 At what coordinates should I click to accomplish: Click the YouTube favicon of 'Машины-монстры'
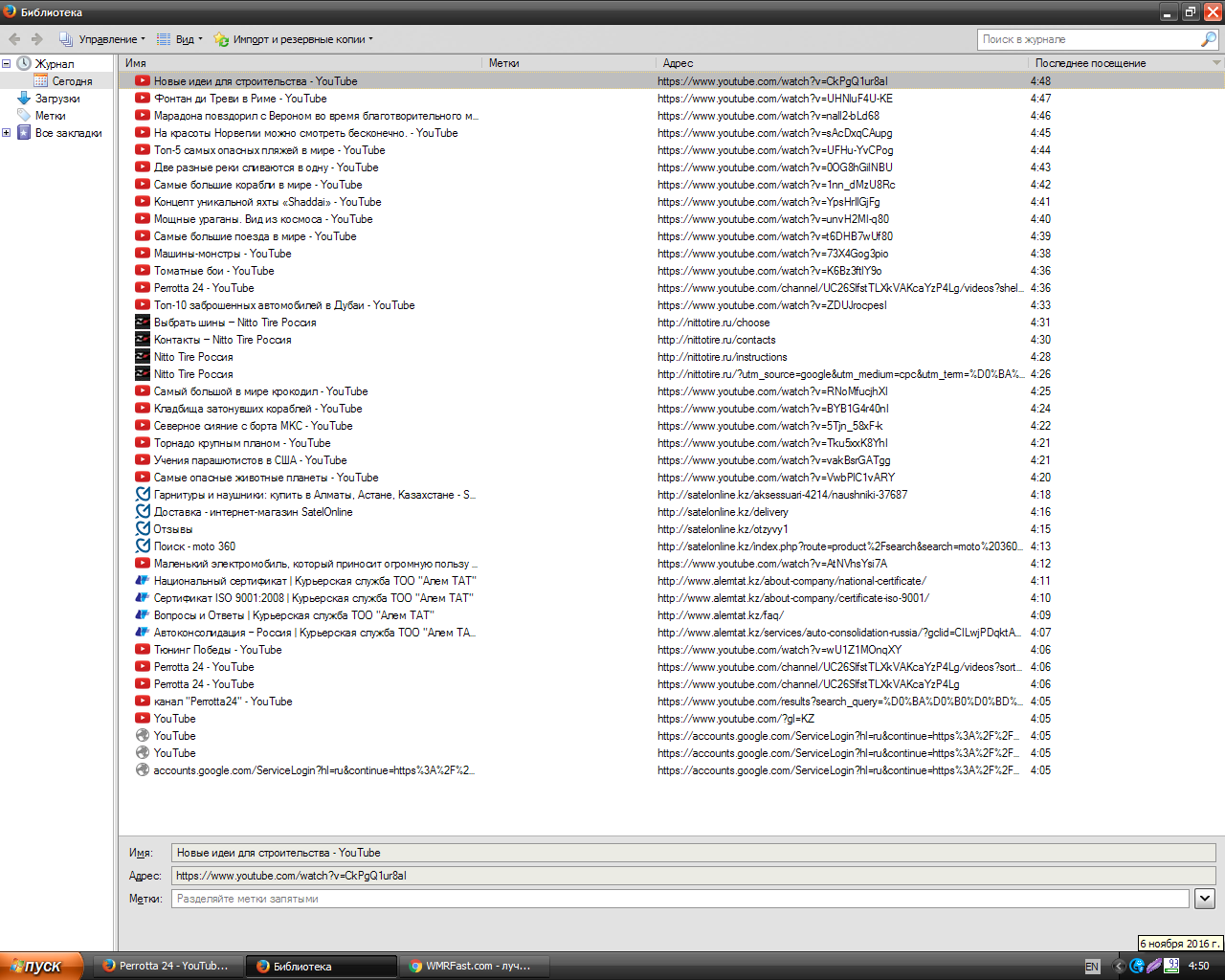143,253
